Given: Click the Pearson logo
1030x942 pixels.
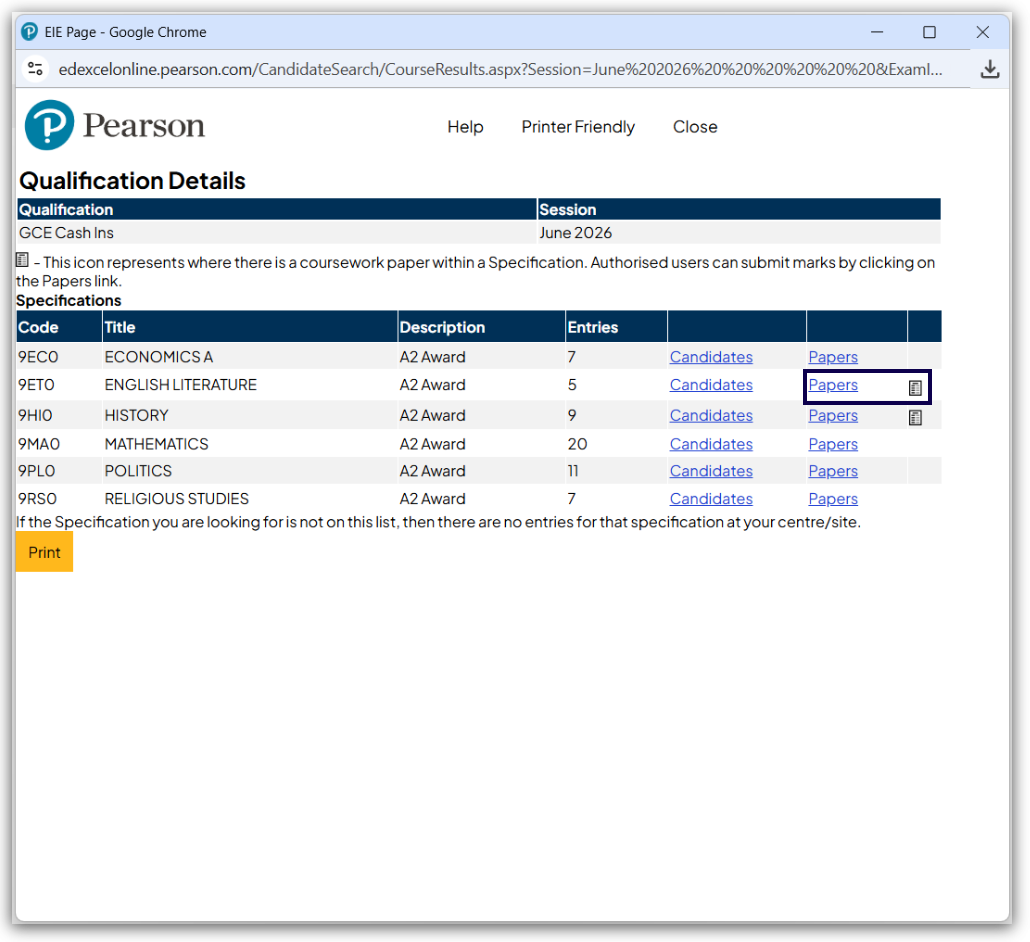Looking at the screenshot, I should pyautogui.click(x=114, y=126).
